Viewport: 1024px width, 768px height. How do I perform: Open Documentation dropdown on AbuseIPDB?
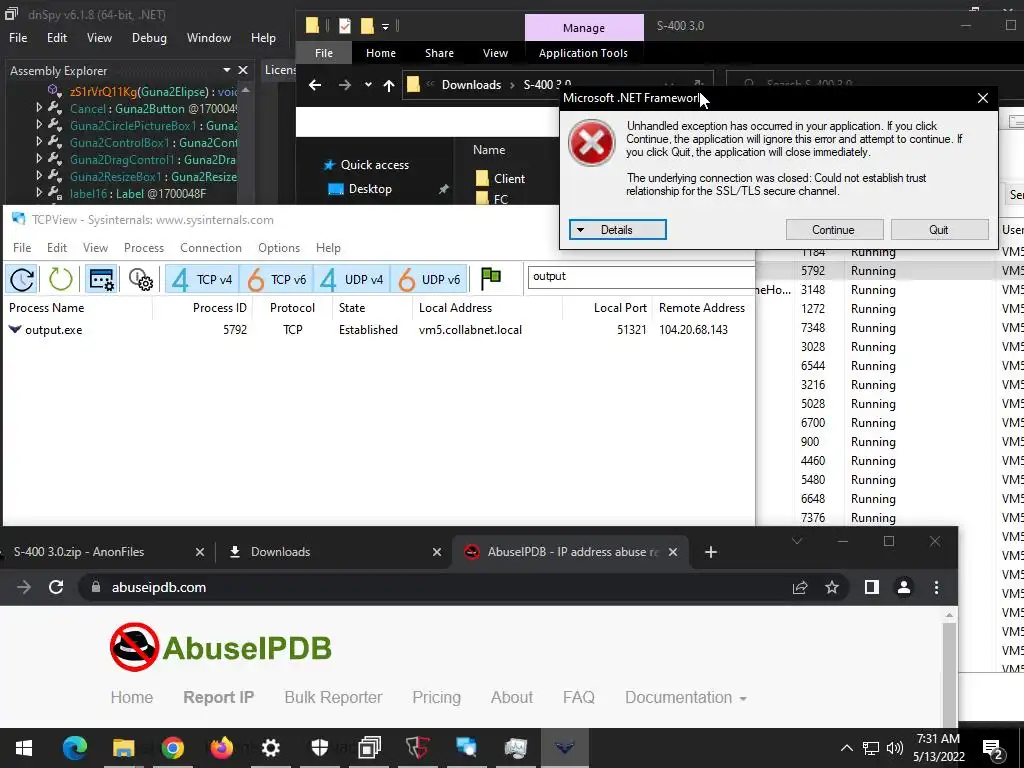pos(686,697)
